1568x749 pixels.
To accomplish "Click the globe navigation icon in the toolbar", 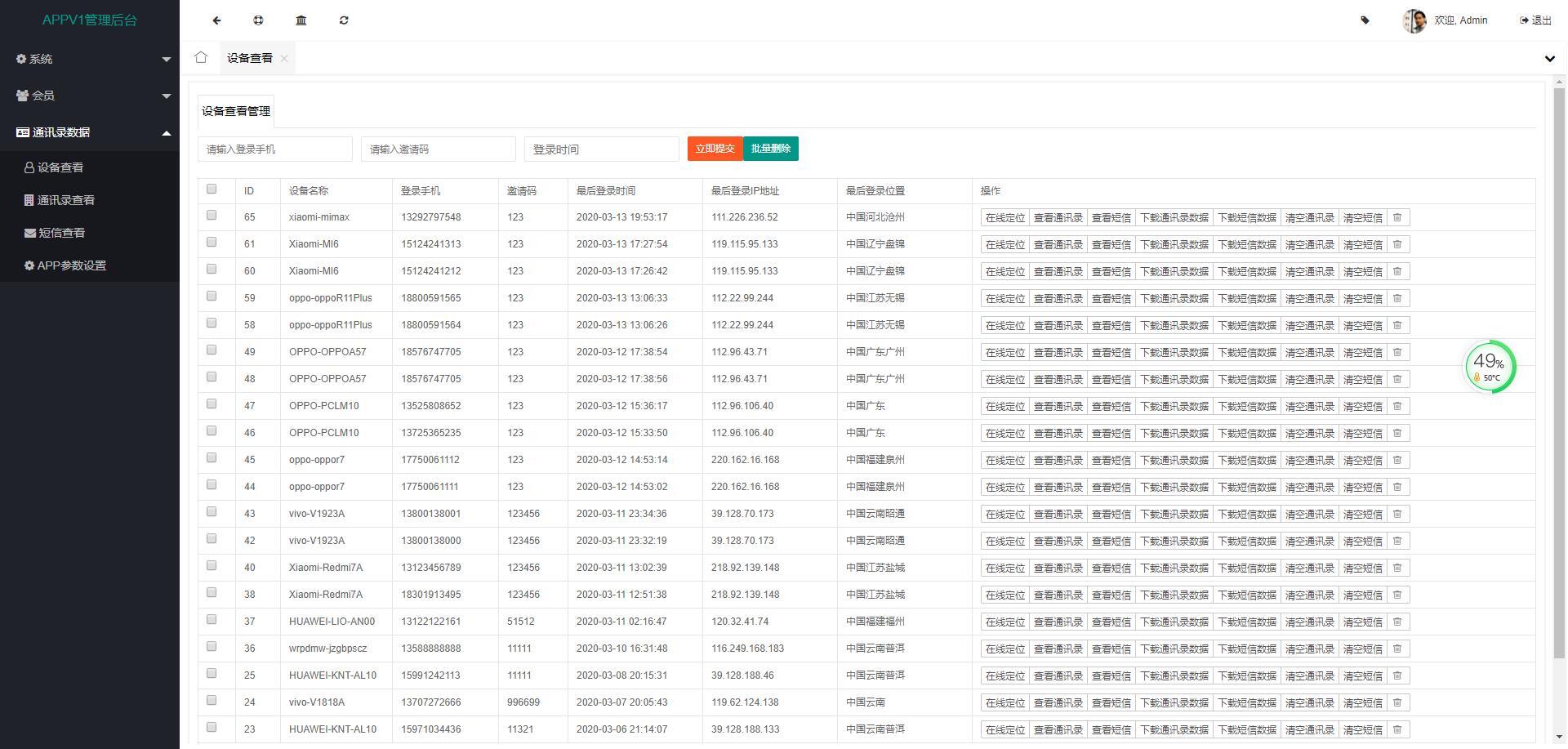I will pyautogui.click(x=259, y=20).
